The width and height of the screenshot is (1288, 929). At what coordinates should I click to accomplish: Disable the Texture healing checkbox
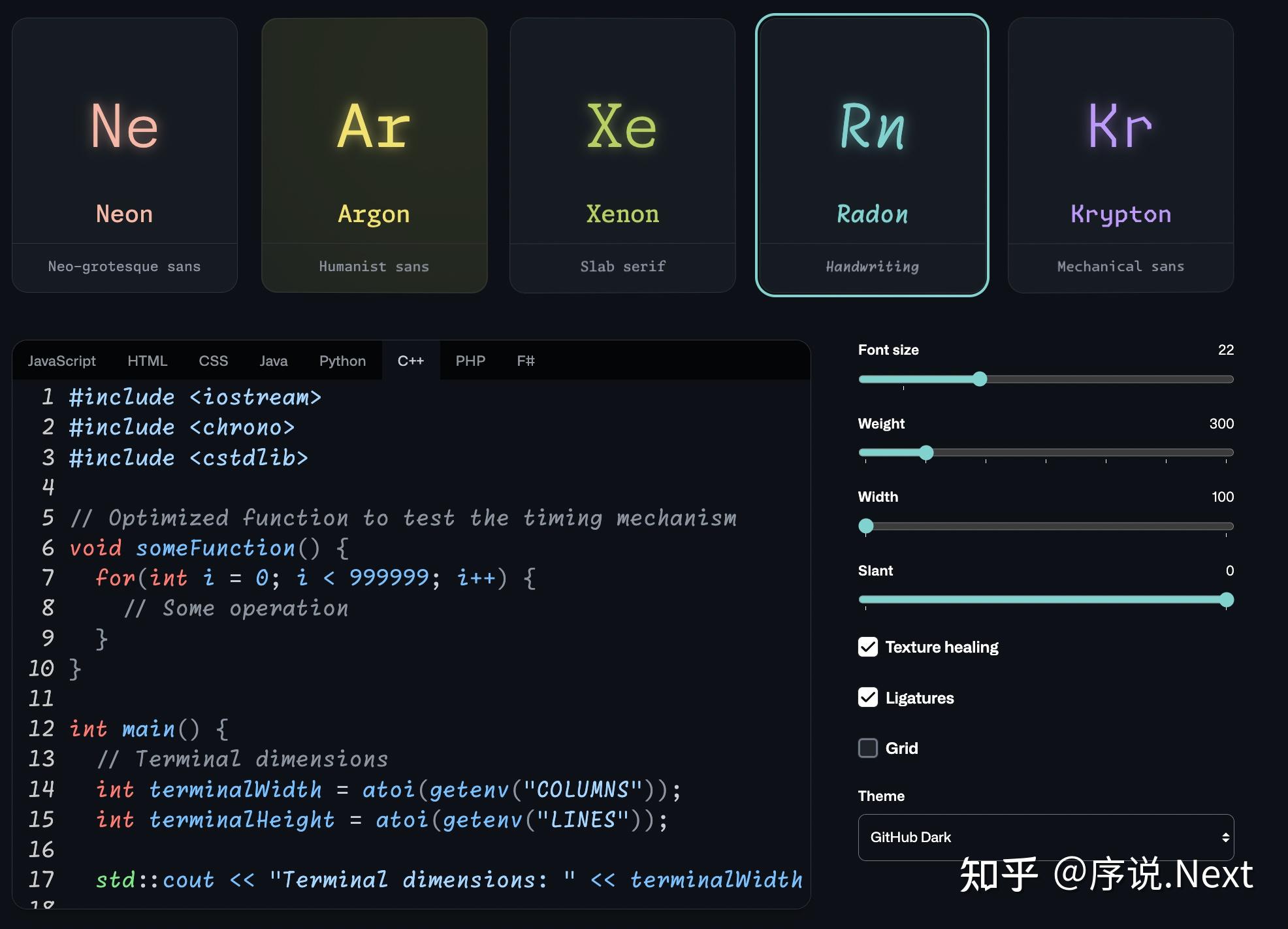coord(868,647)
